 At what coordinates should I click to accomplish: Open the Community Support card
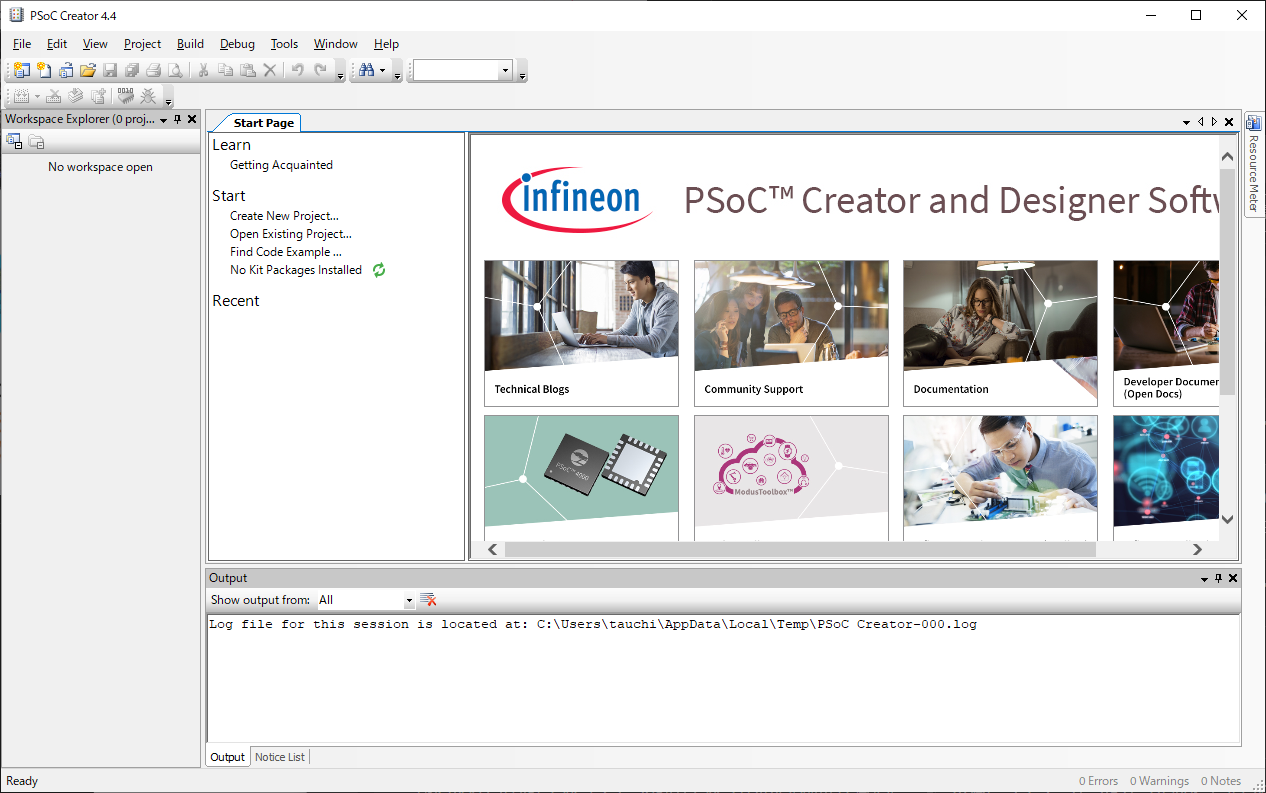(x=791, y=333)
